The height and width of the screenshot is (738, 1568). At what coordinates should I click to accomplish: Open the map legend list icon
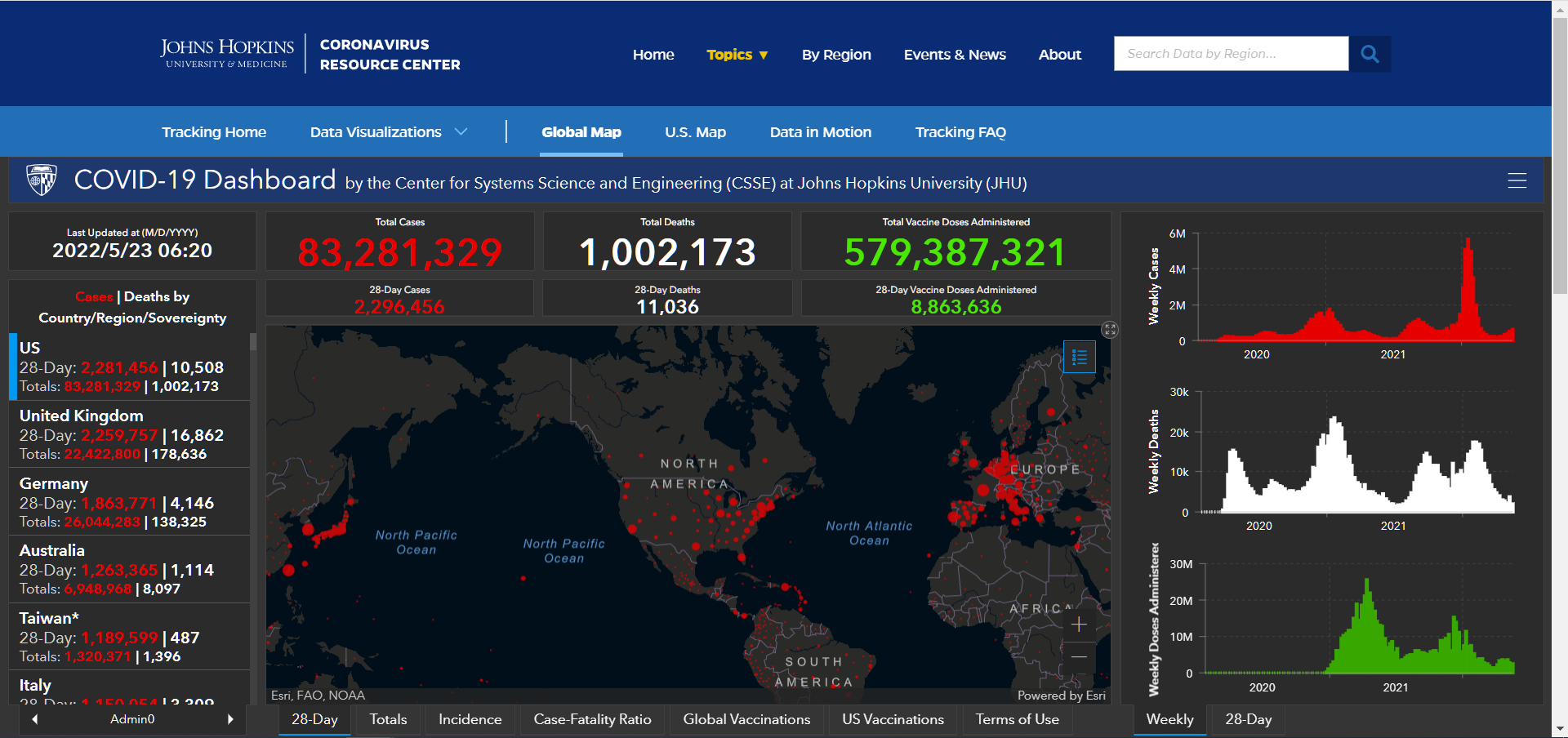point(1079,358)
